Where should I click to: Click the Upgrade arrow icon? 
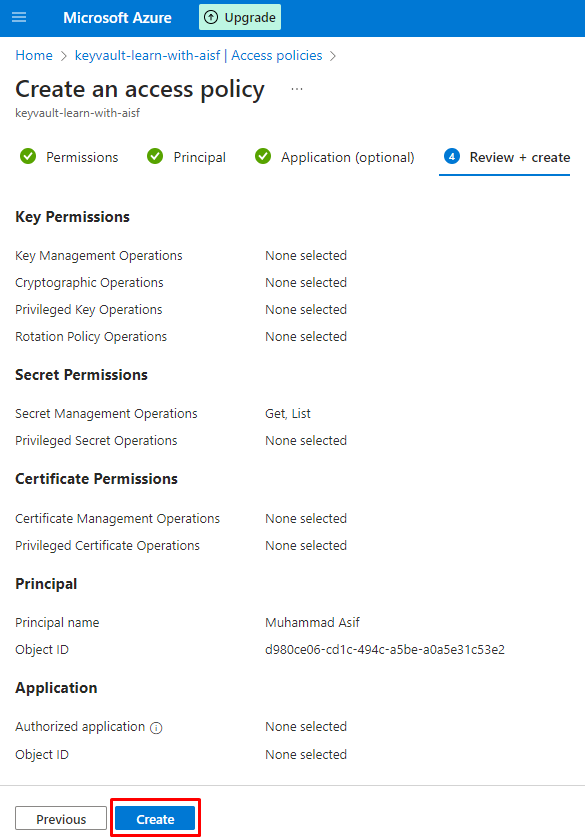pyautogui.click(x=211, y=17)
